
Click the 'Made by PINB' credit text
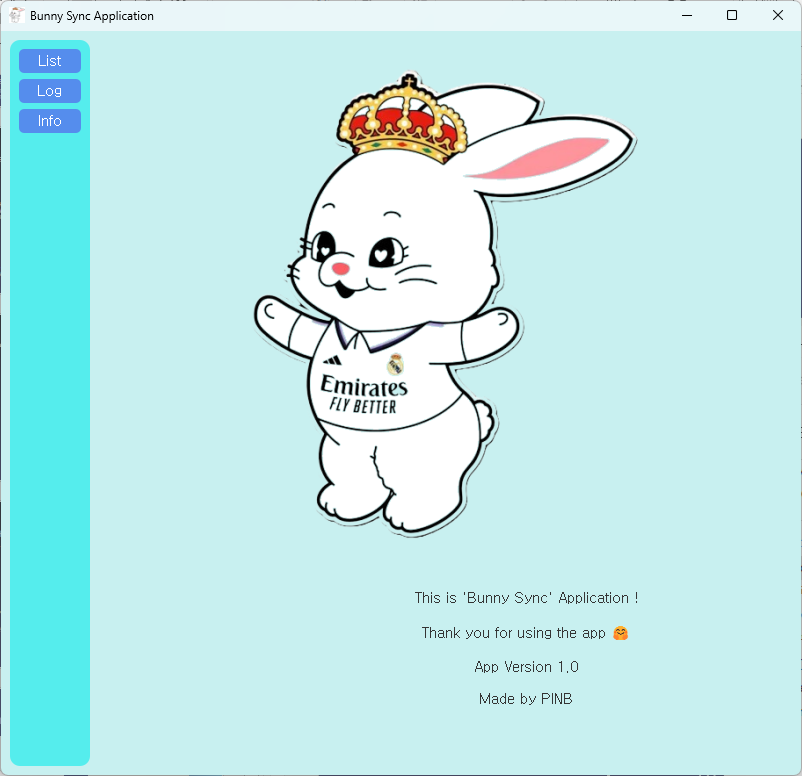526,699
